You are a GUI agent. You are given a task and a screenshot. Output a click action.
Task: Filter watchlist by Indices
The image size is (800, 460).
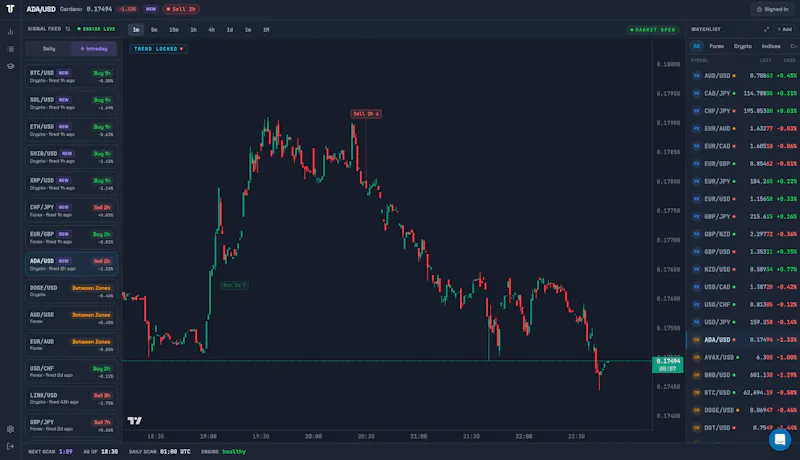(771, 46)
